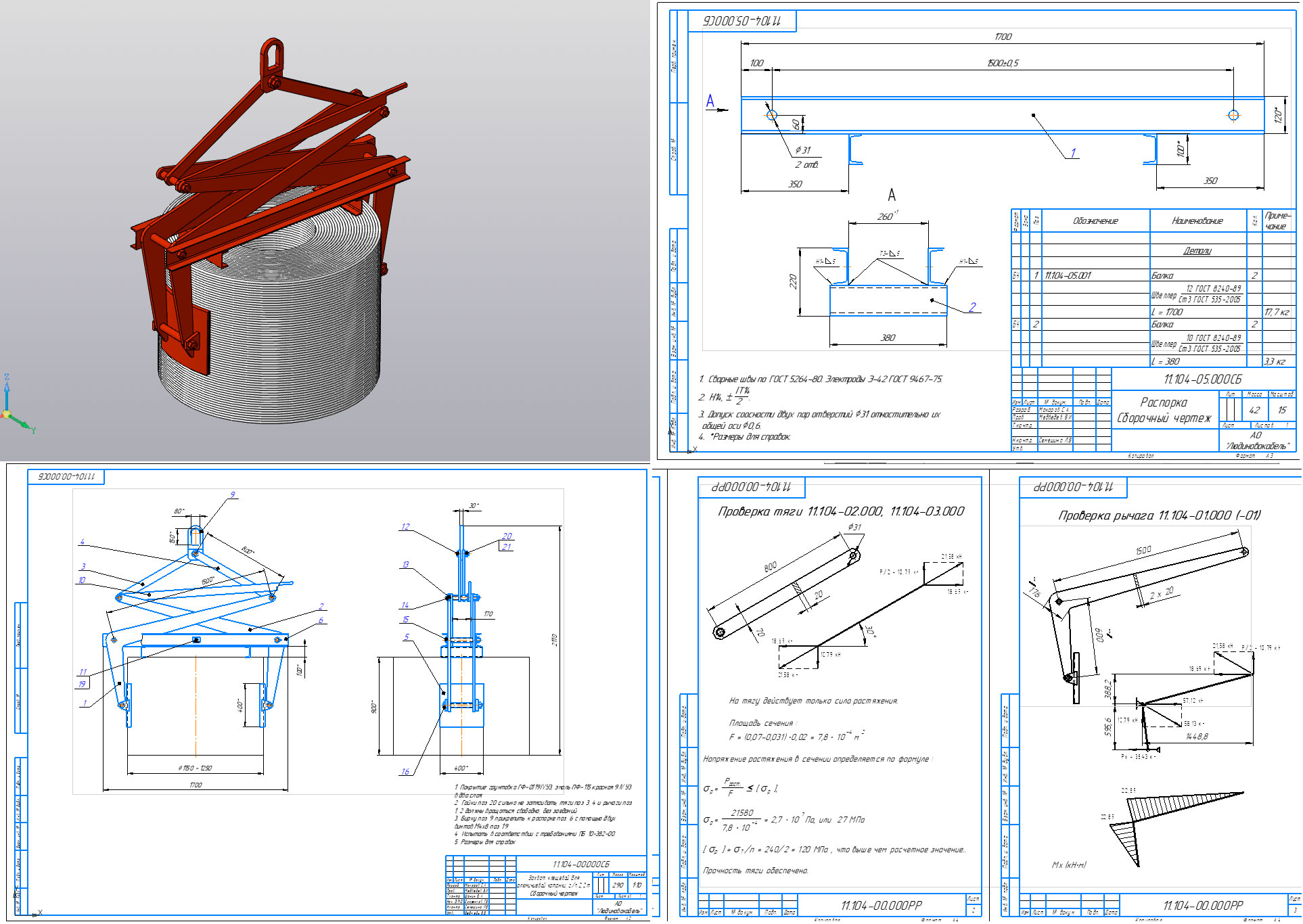
Task: Click the 'Наименование' column header
Action: coord(1197,221)
